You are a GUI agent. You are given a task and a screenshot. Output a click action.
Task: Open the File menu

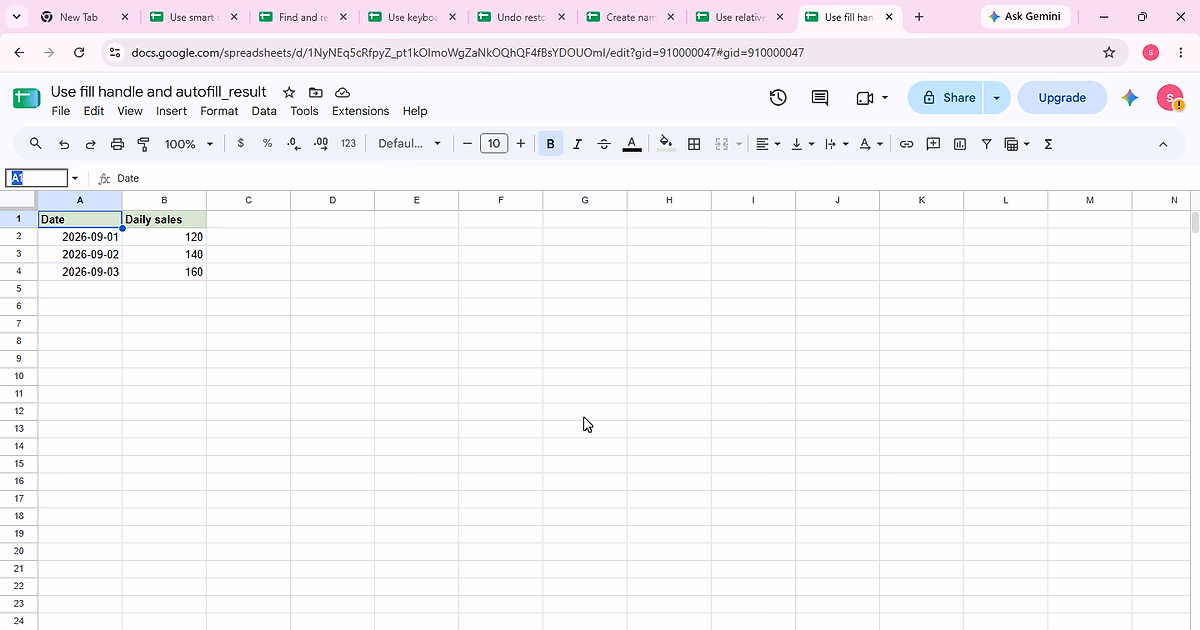[x=61, y=111]
